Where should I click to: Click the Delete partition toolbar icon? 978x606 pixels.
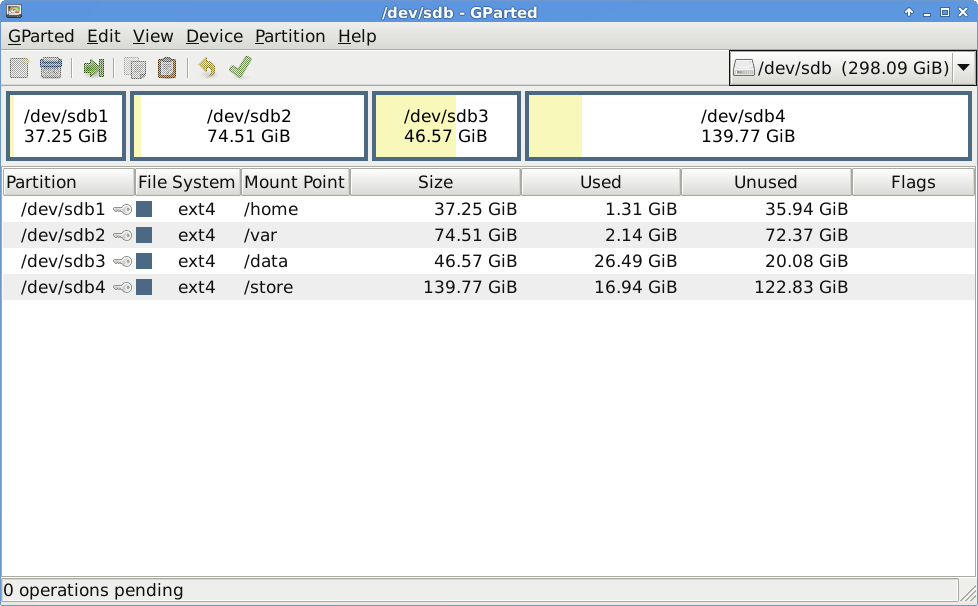coord(51,68)
